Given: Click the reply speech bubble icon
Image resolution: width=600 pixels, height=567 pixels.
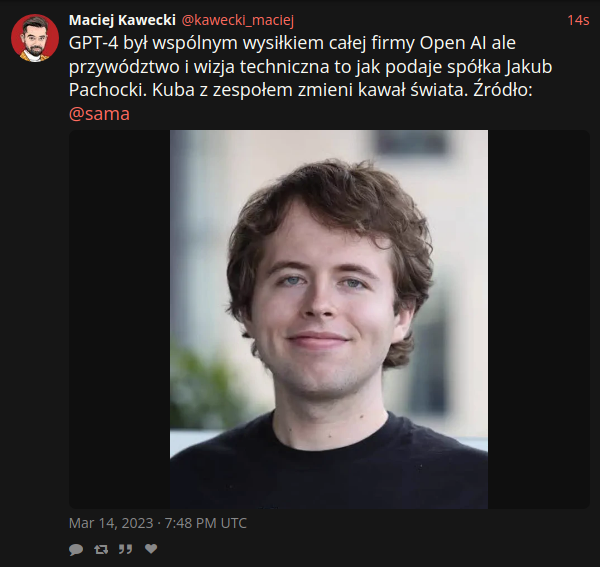Looking at the screenshot, I should pyautogui.click(x=76, y=549).
